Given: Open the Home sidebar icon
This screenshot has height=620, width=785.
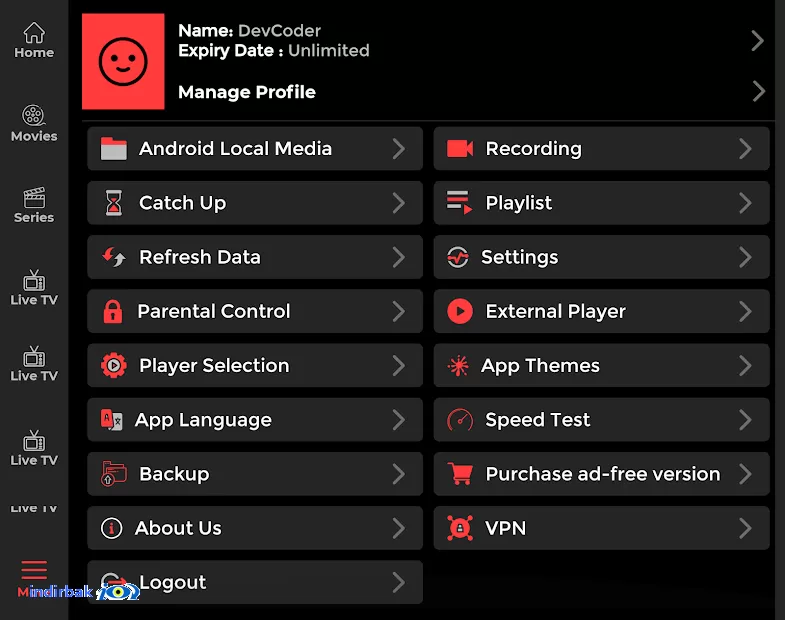Looking at the screenshot, I should pos(34,33).
